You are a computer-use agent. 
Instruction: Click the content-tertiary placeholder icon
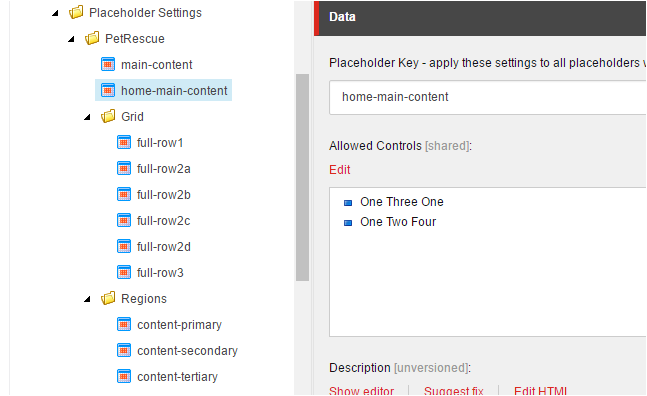[124, 376]
